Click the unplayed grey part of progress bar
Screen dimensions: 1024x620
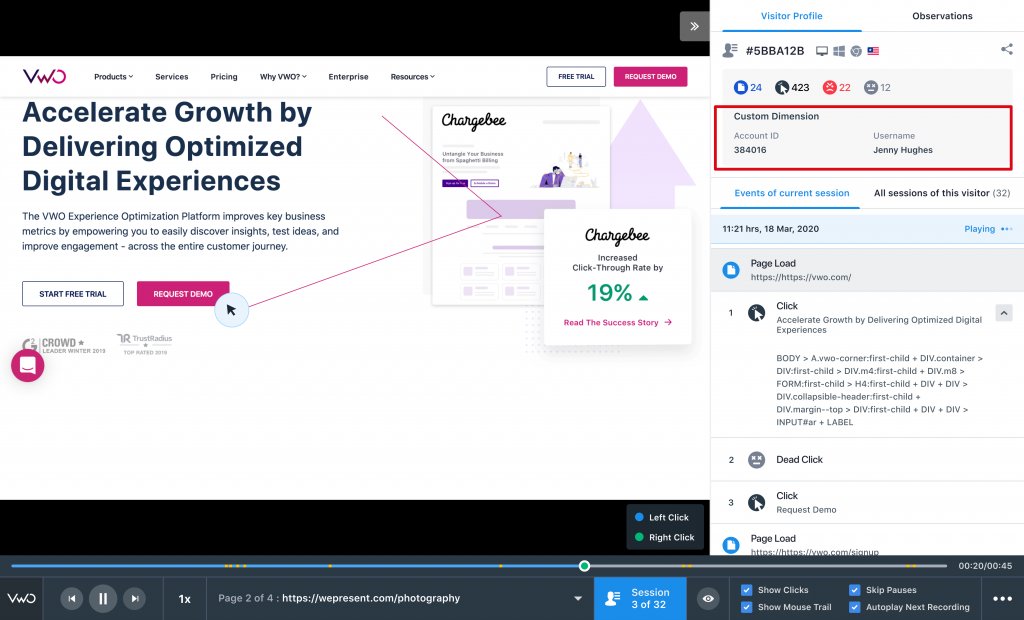point(768,566)
